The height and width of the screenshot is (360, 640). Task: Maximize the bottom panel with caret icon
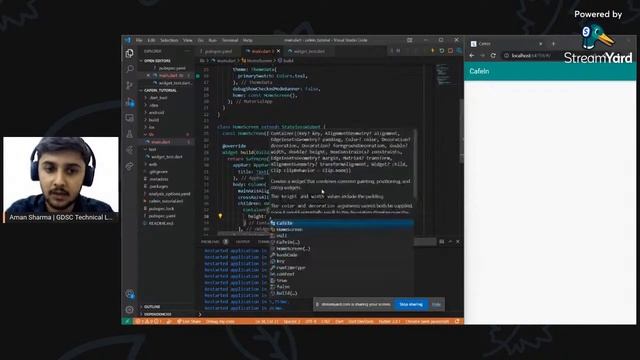point(450,242)
